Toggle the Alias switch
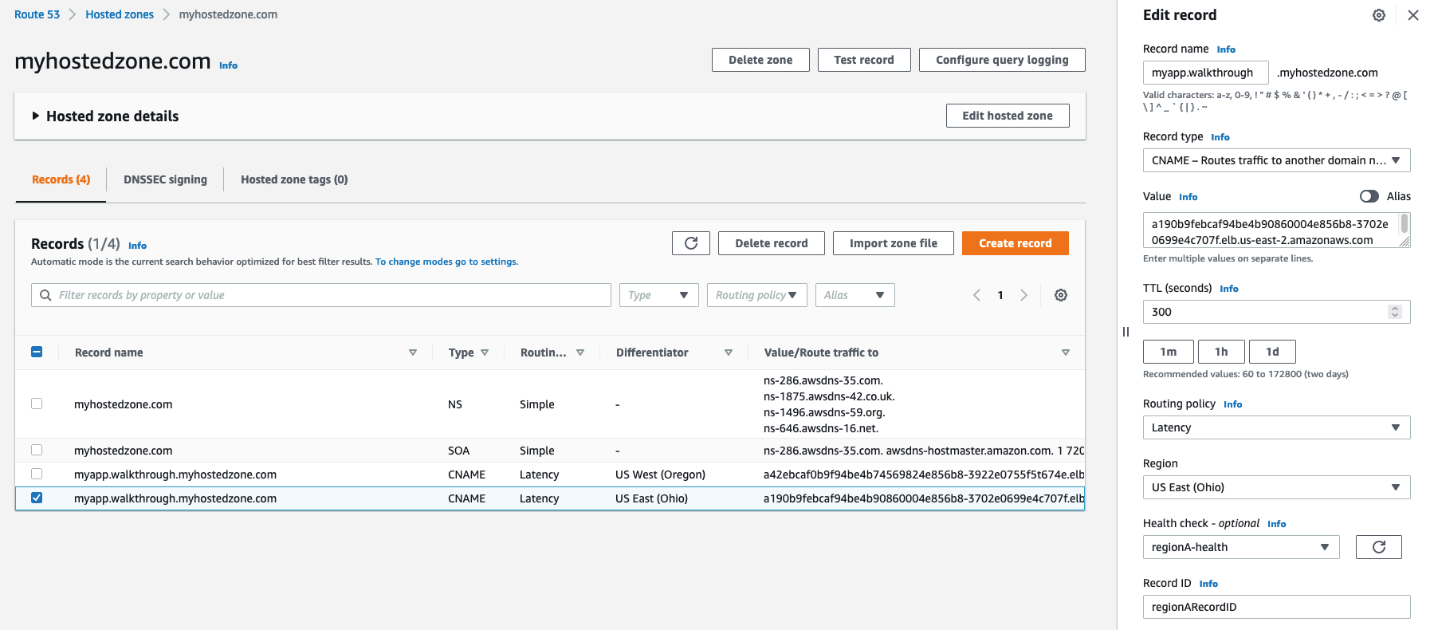The height and width of the screenshot is (630, 1430). pos(1368,197)
